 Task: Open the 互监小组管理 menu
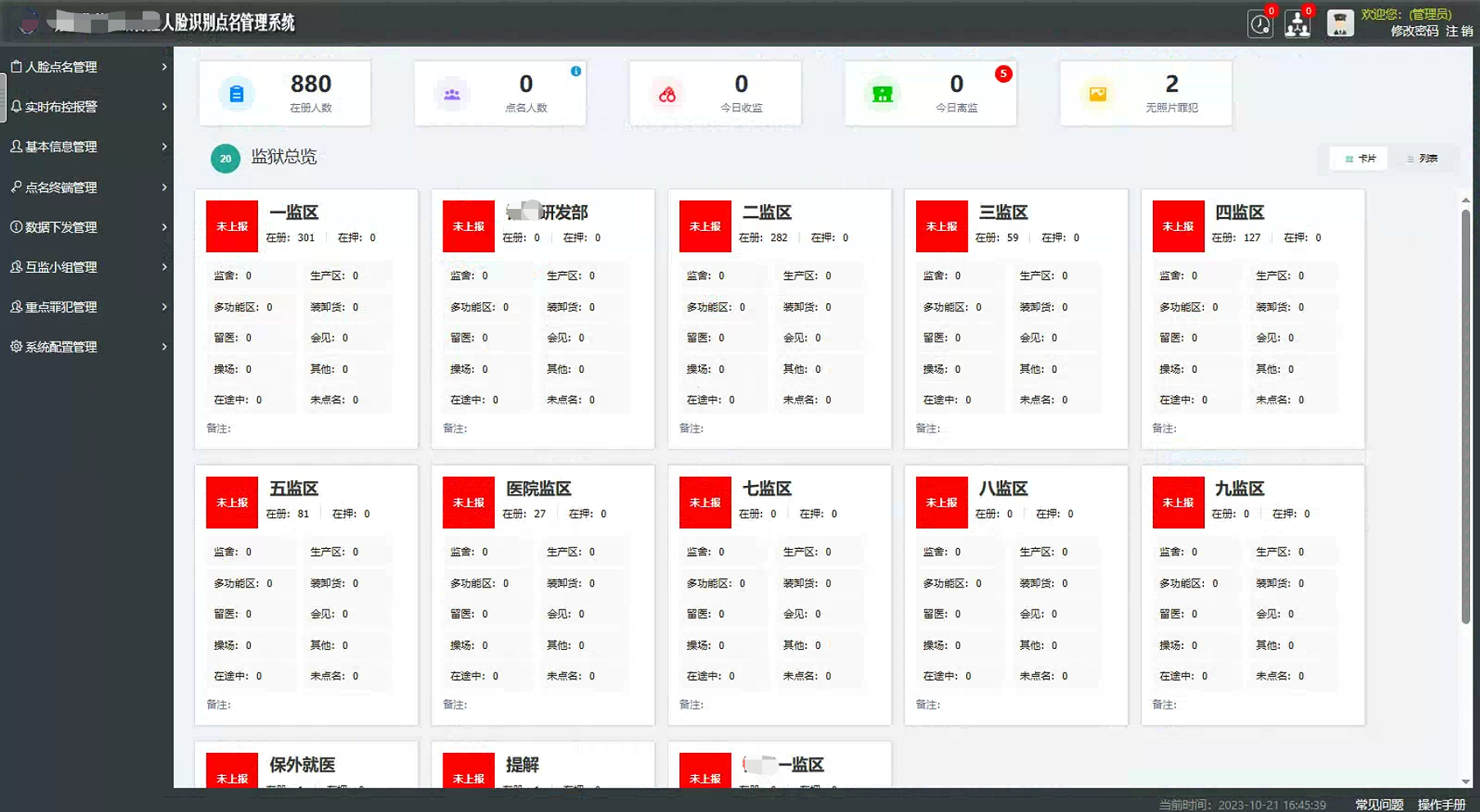(x=87, y=267)
